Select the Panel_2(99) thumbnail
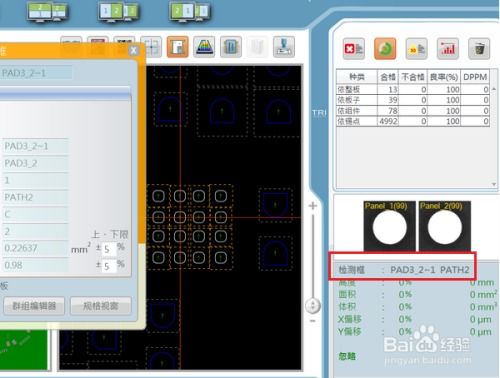Screen dimensions: 500x378 pyautogui.click(x=445, y=226)
